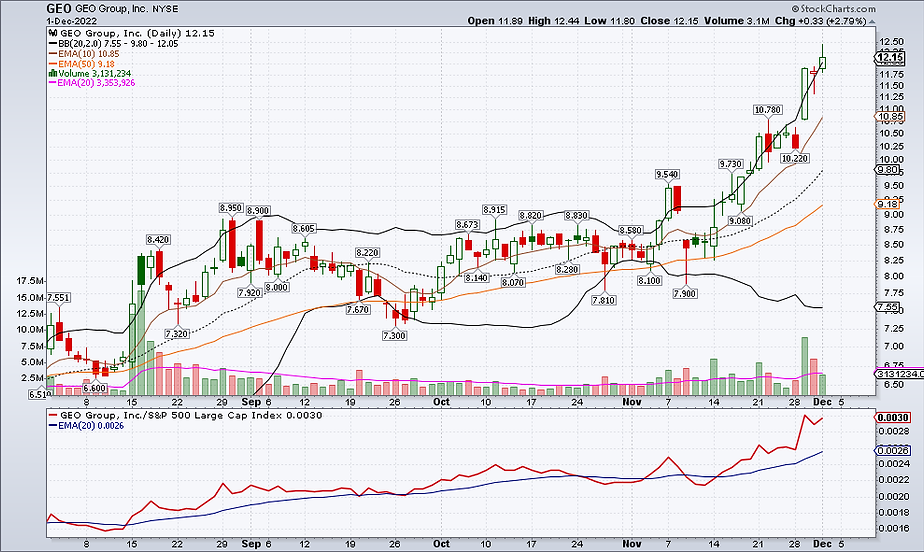Click the 8.673 high price label
Image resolution: width=924 pixels, height=552 pixels.
467,224
